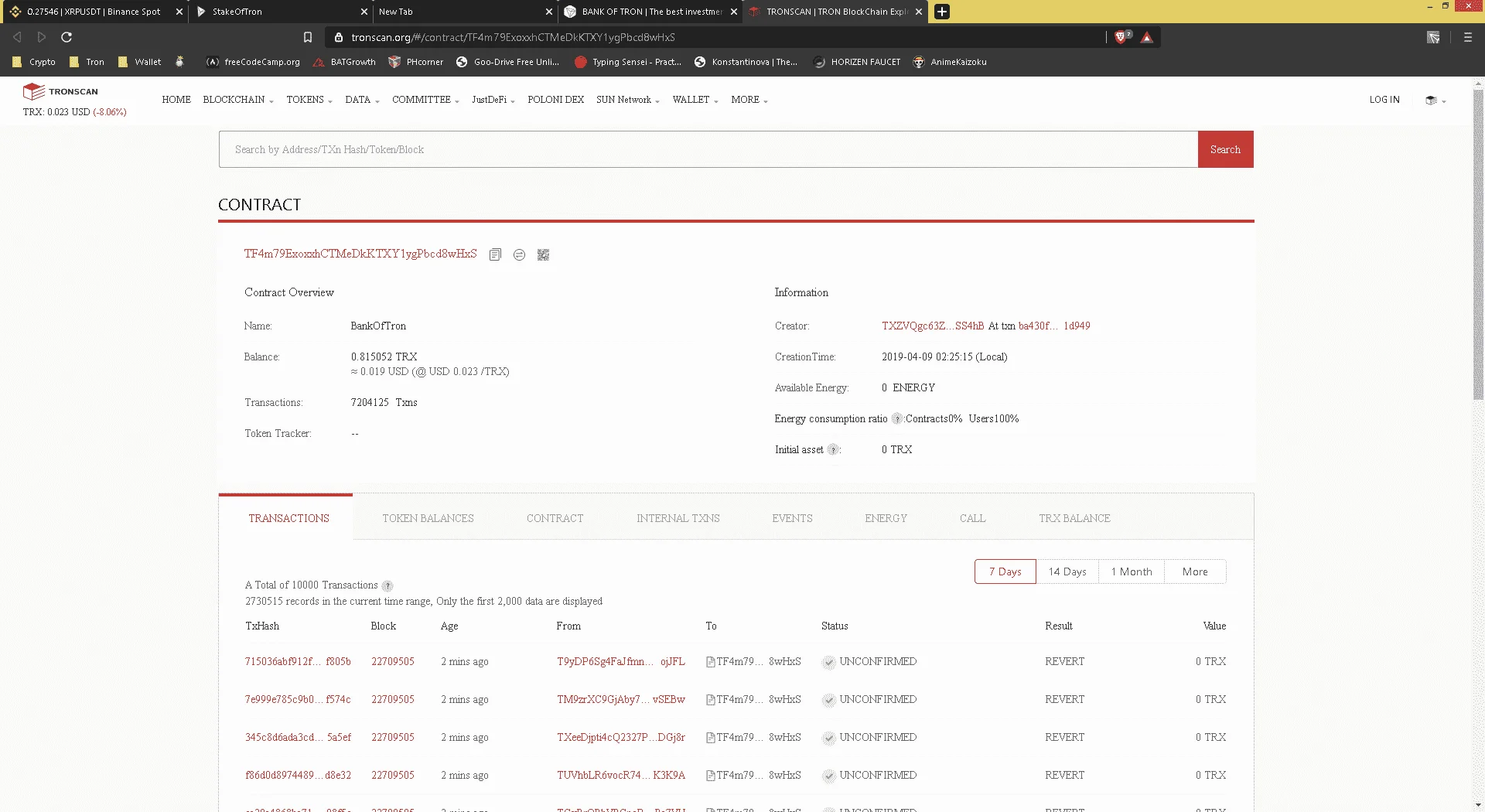The image size is (1485, 812).
Task: Go forward with the browser forward arrow
Action: coord(42,37)
